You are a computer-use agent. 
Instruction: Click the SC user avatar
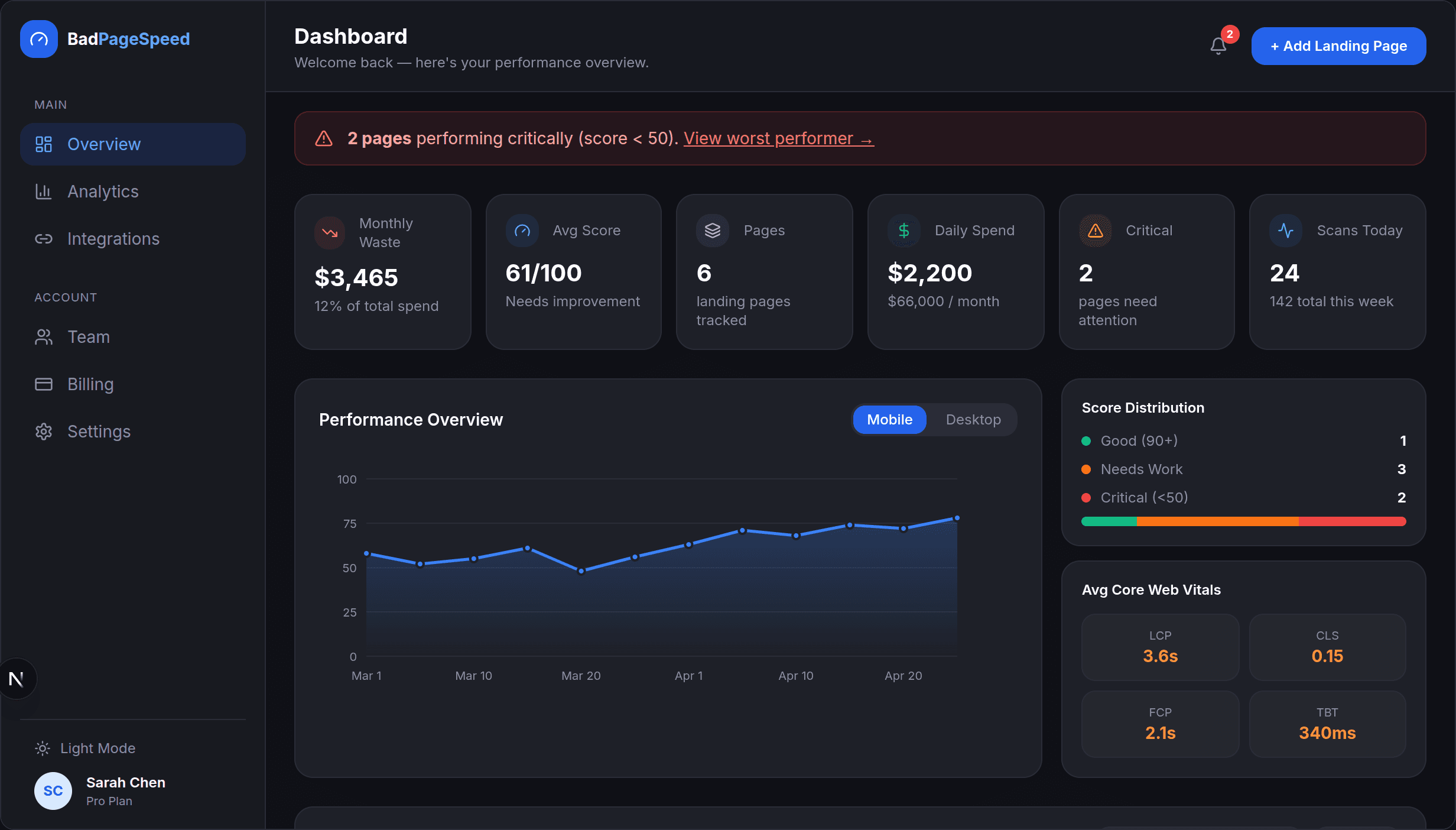point(53,791)
